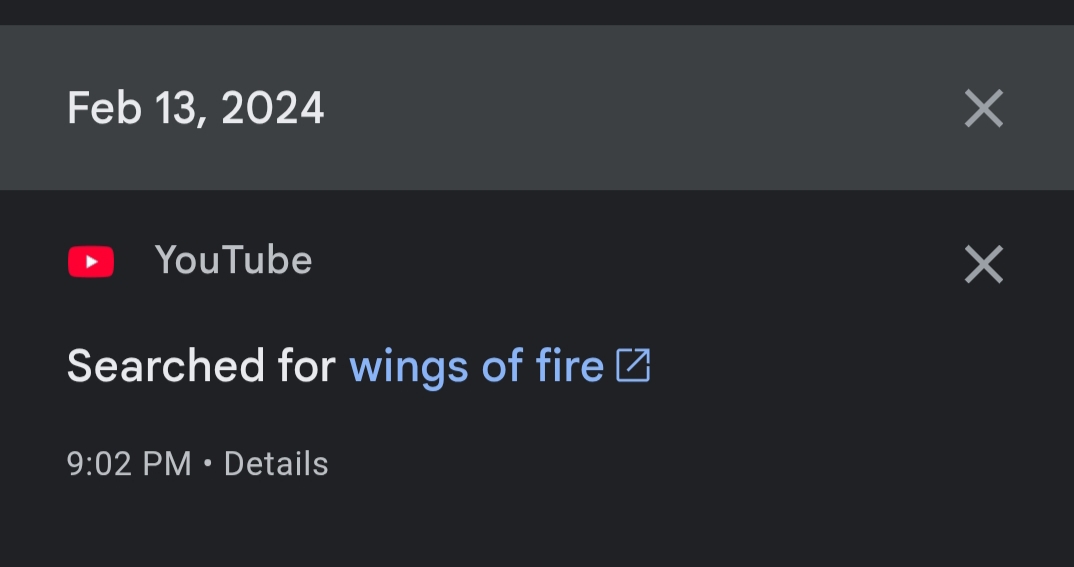Click the word "YouTube" in the activity card

[x=233, y=261]
